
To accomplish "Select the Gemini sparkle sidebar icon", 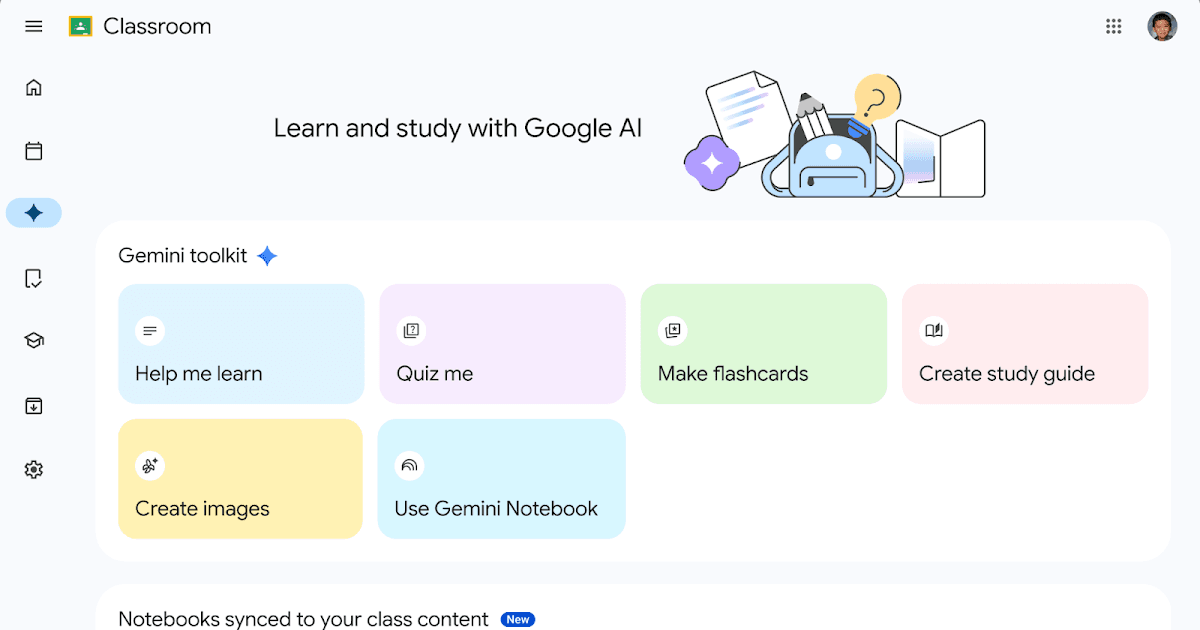I will 34,213.
